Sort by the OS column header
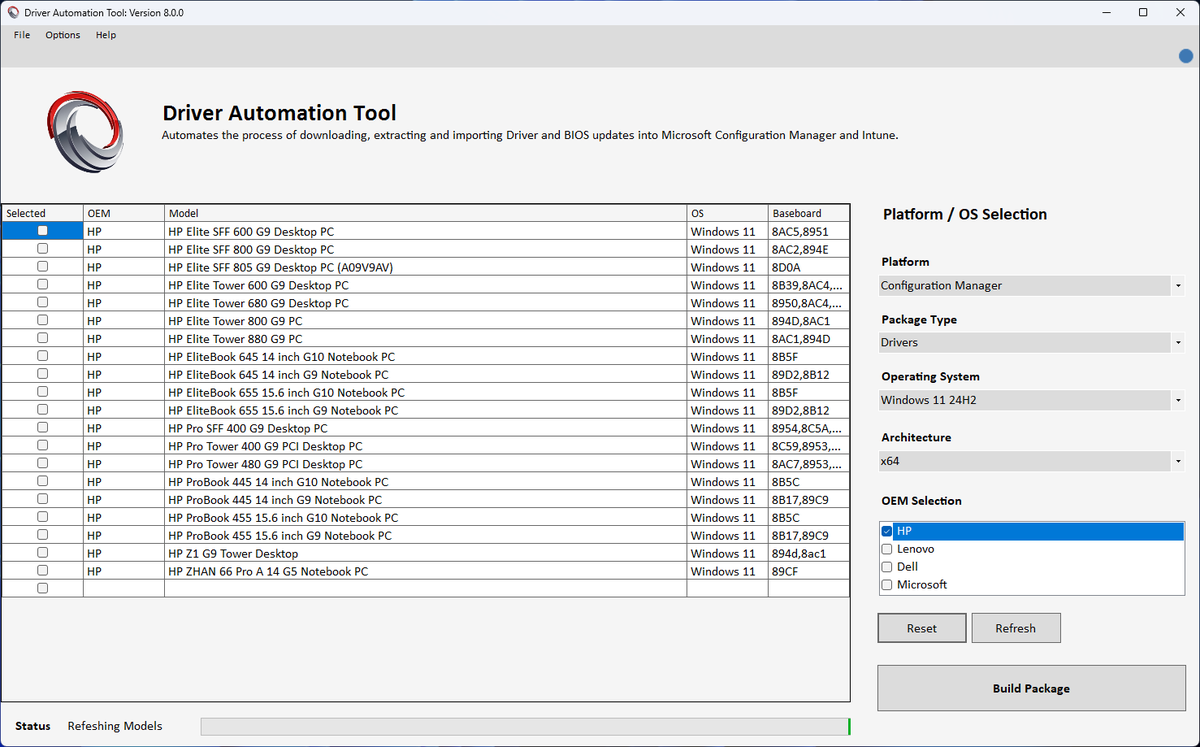The width and height of the screenshot is (1200, 747). tap(727, 213)
